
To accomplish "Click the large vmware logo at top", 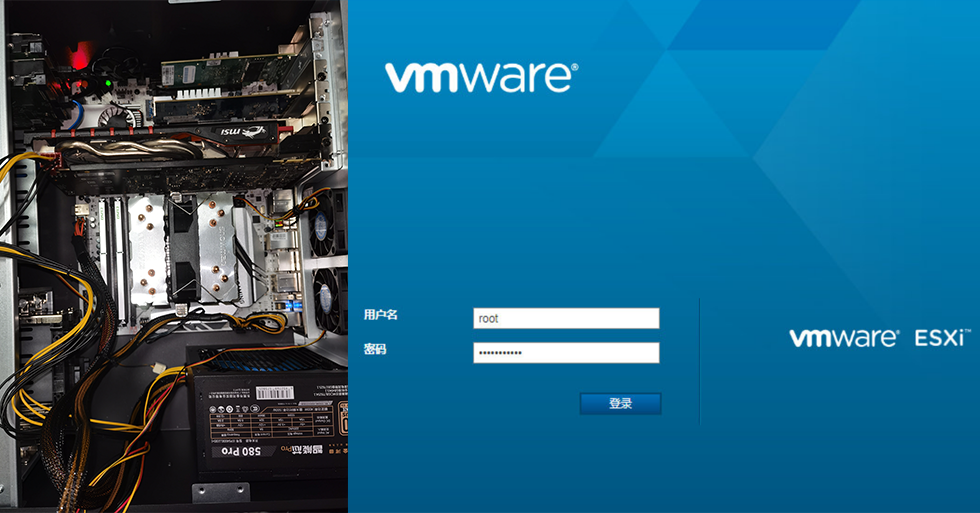I will coord(481,77).
